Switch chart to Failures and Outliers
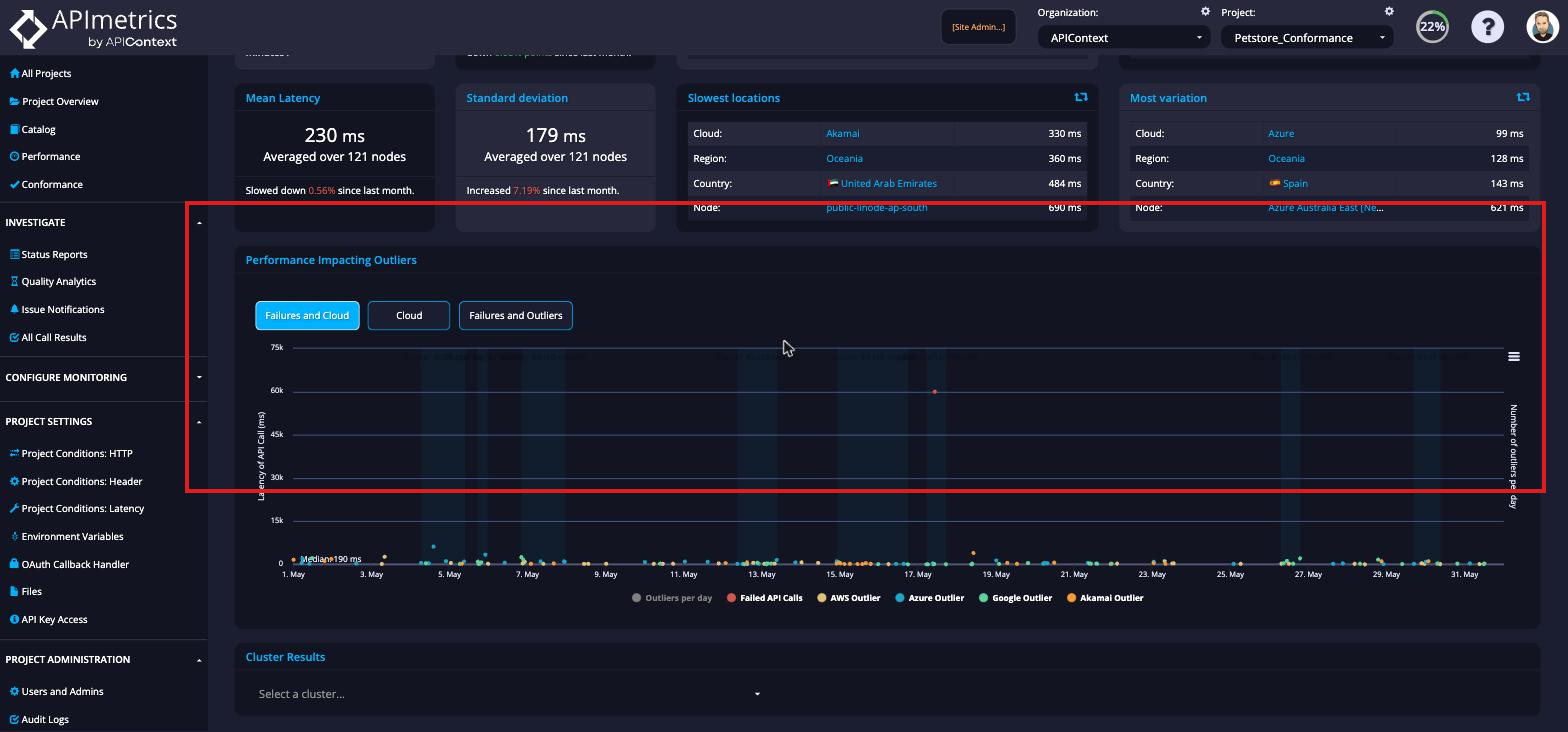This screenshot has width=1568, height=732. pos(516,315)
